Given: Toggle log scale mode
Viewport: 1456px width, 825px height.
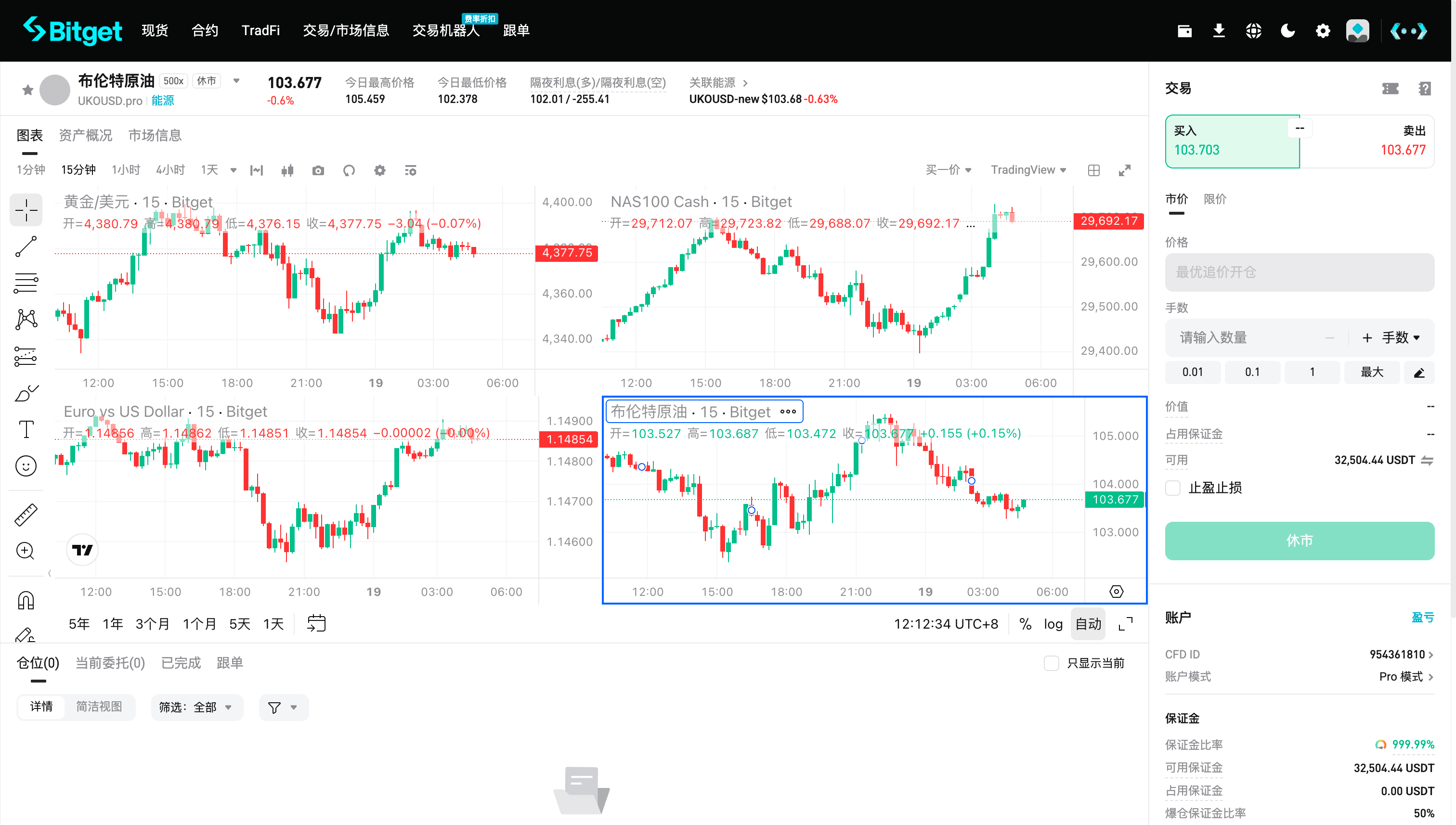Looking at the screenshot, I should click(1053, 624).
